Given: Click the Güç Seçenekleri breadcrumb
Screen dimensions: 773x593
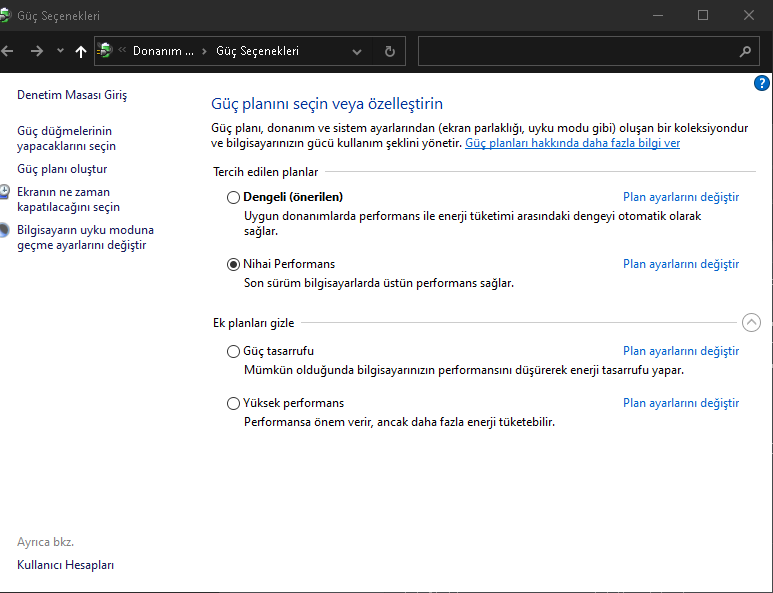Looking at the screenshot, I should pos(257,51).
